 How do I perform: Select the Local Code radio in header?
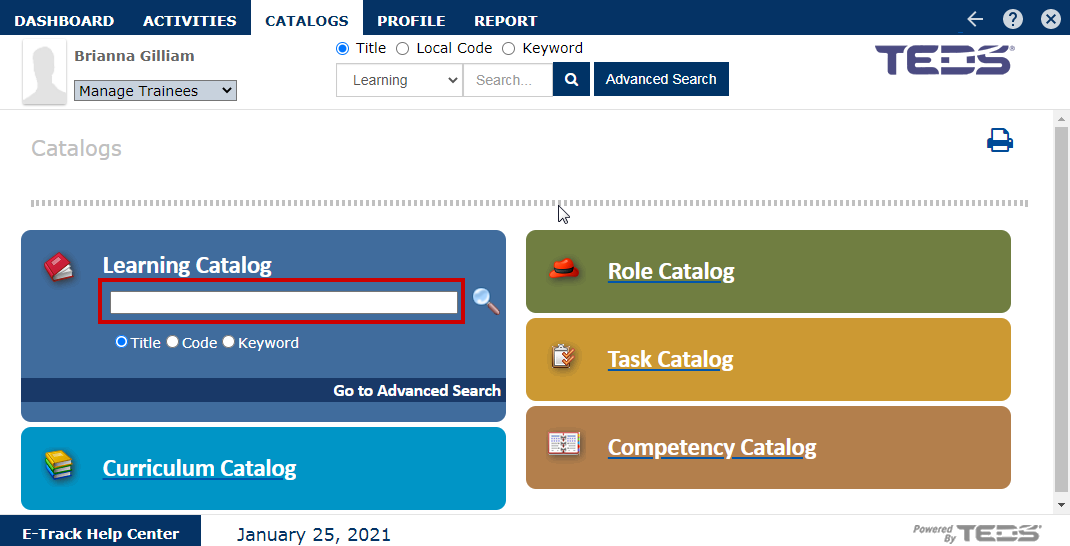[403, 48]
